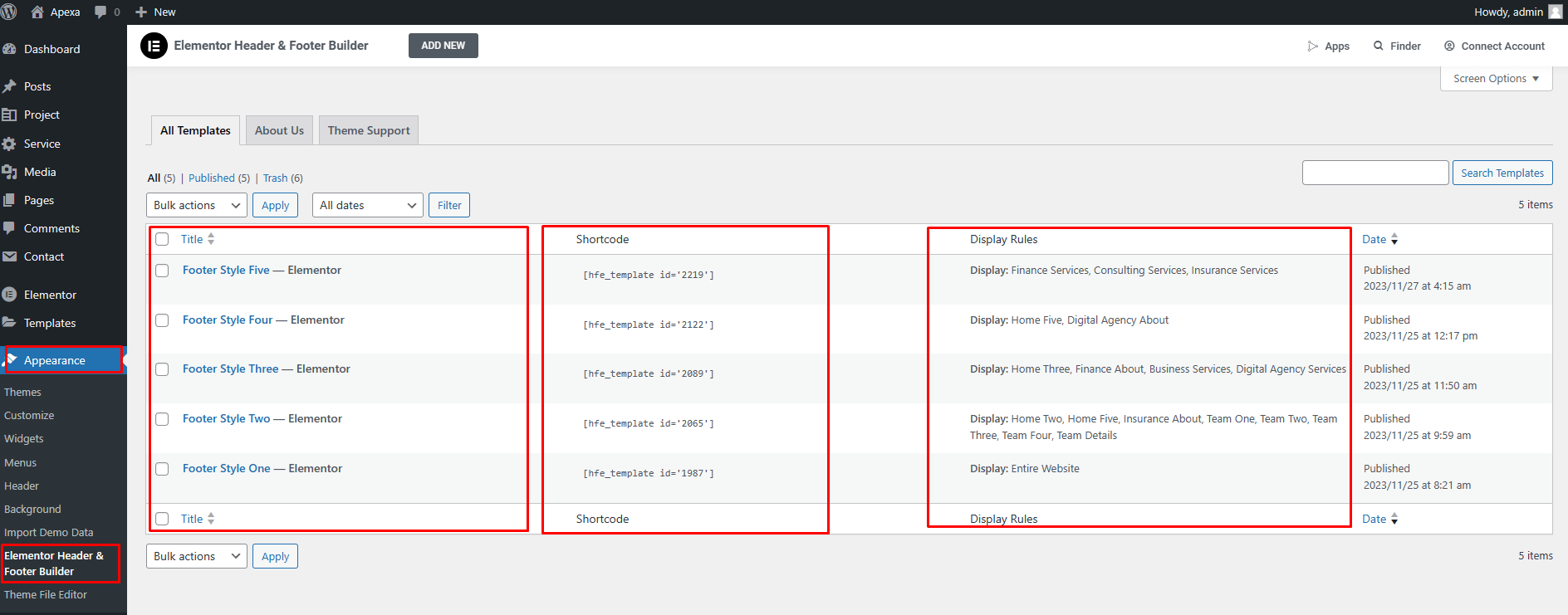Sort by Date using header sort arrows
The height and width of the screenshot is (615, 1568).
point(1394,239)
